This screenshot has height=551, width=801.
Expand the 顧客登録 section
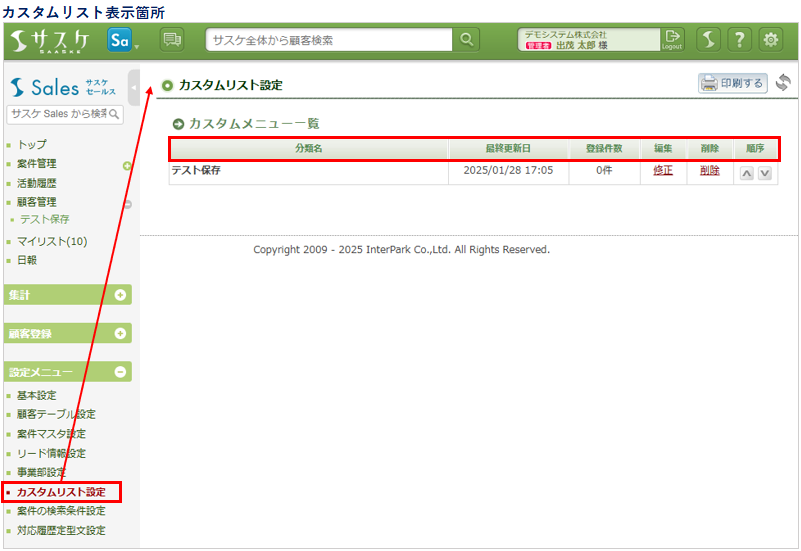tap(121, 333)
